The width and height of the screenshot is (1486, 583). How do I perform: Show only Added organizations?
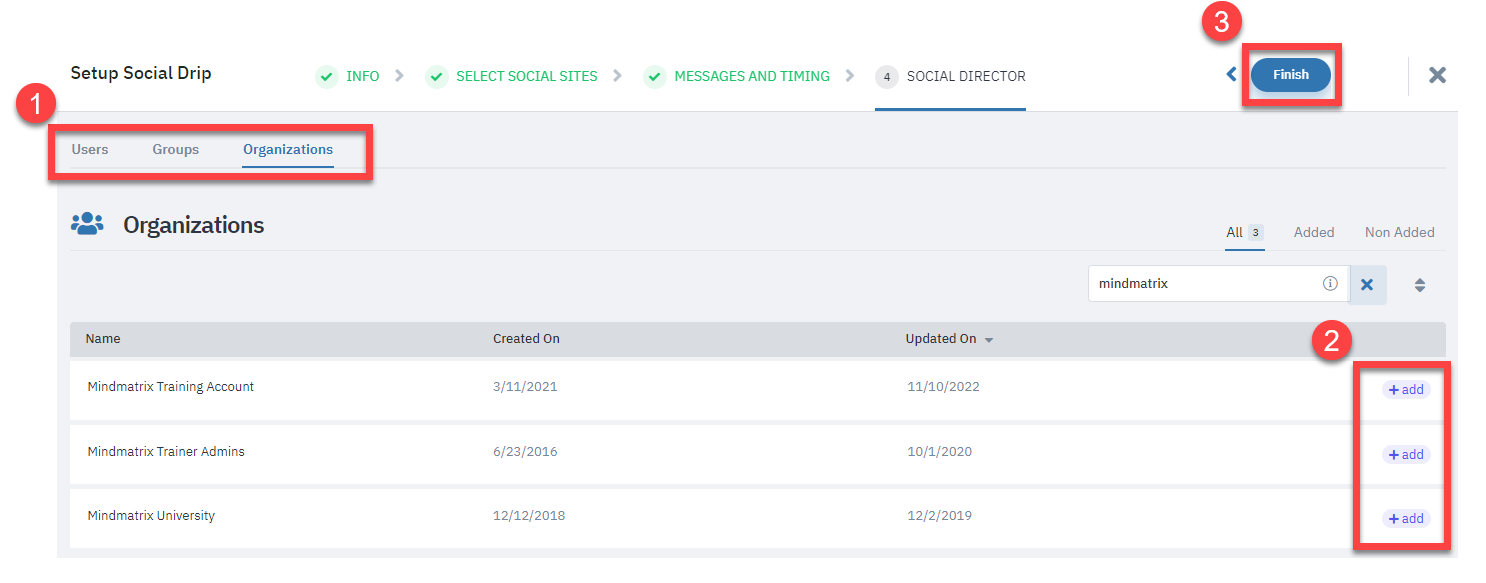tap(1313, 232)
